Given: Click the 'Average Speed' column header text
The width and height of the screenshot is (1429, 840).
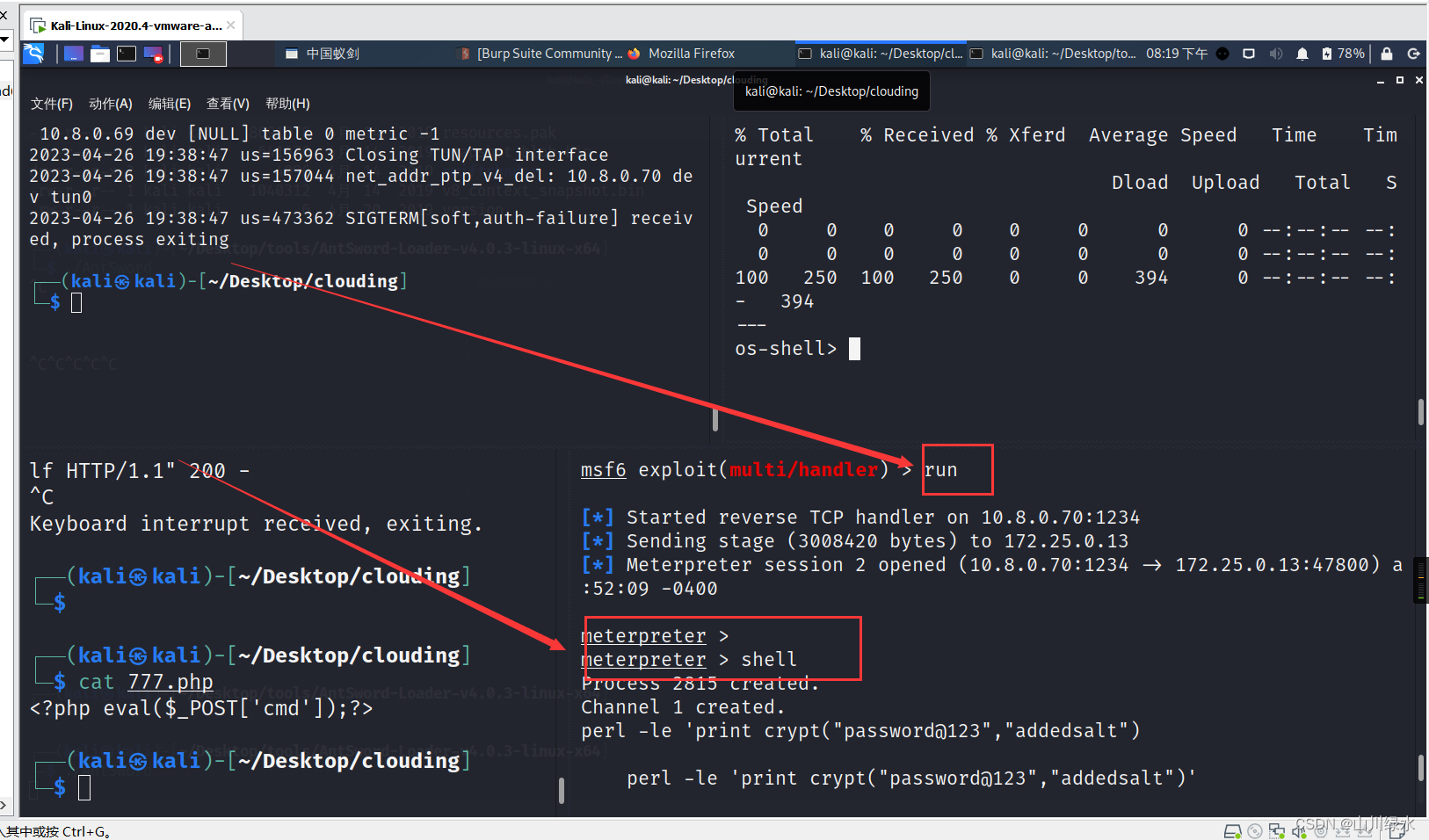Looking at the screenshot, I should pyautogui.click(x=1162, y=135).
